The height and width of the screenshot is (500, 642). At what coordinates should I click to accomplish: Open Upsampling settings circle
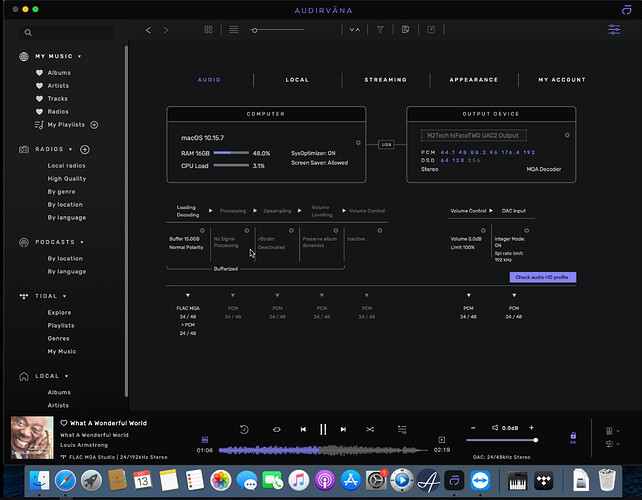[x=291, y=231]
